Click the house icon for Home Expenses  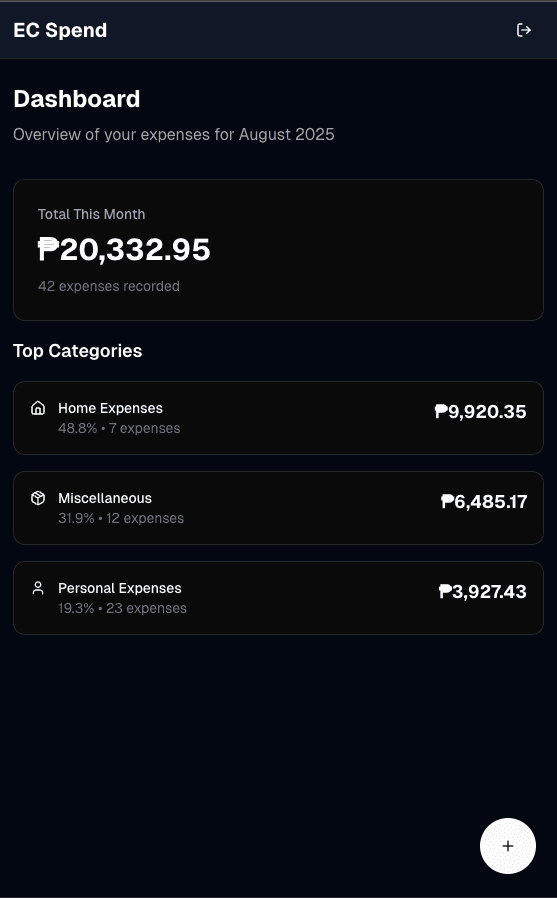coord(38,408)
